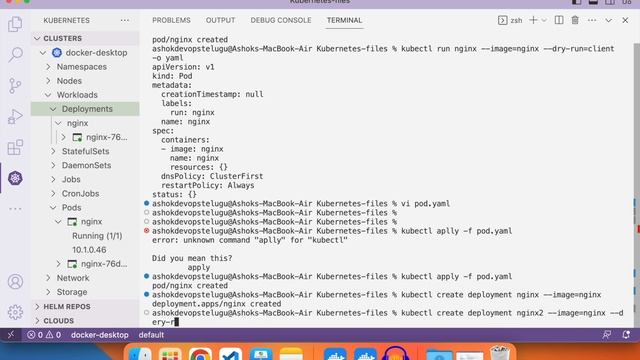The width and height of the screenshot is (640, 360).
Task: Open Finder from the Dock
Action: 140,353
